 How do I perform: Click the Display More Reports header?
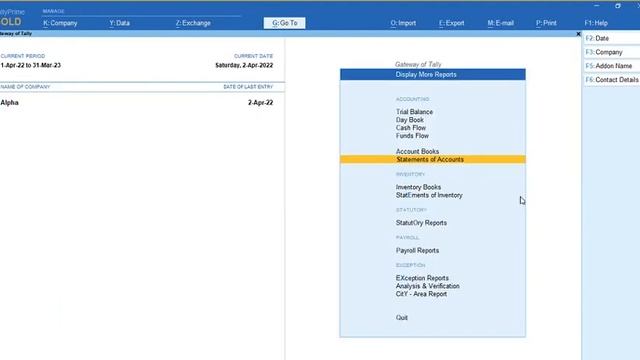pyautogui.click(x=433, y=74)
